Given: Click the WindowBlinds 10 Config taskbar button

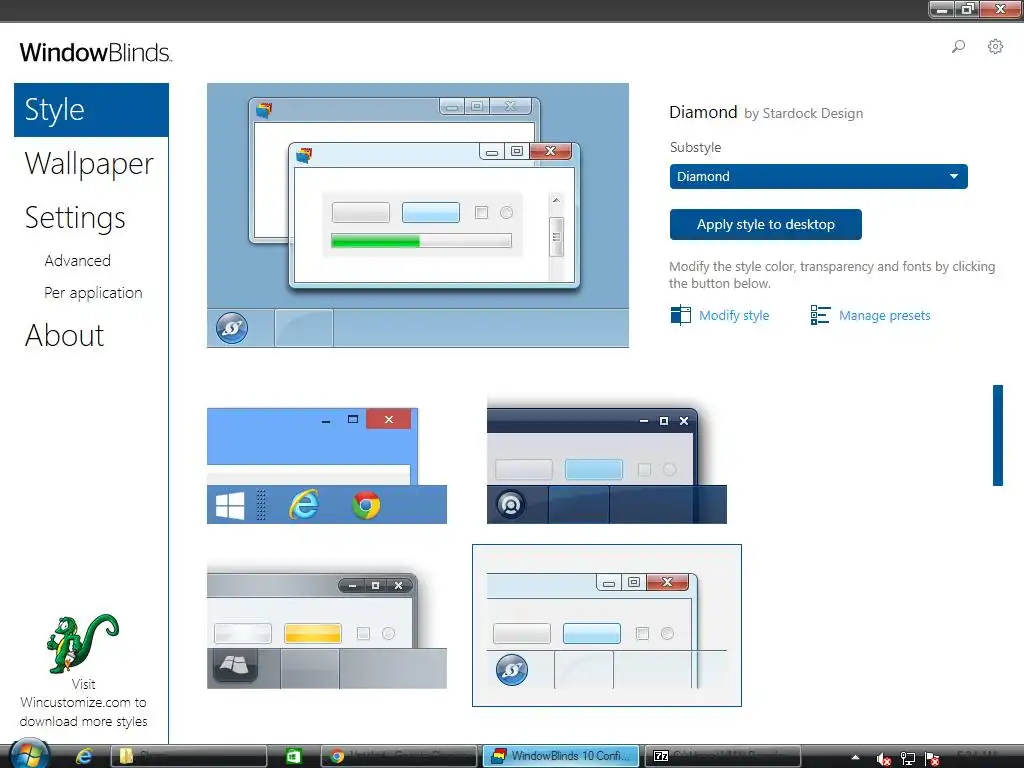Looking at the screenshot, I should [562, 756].
